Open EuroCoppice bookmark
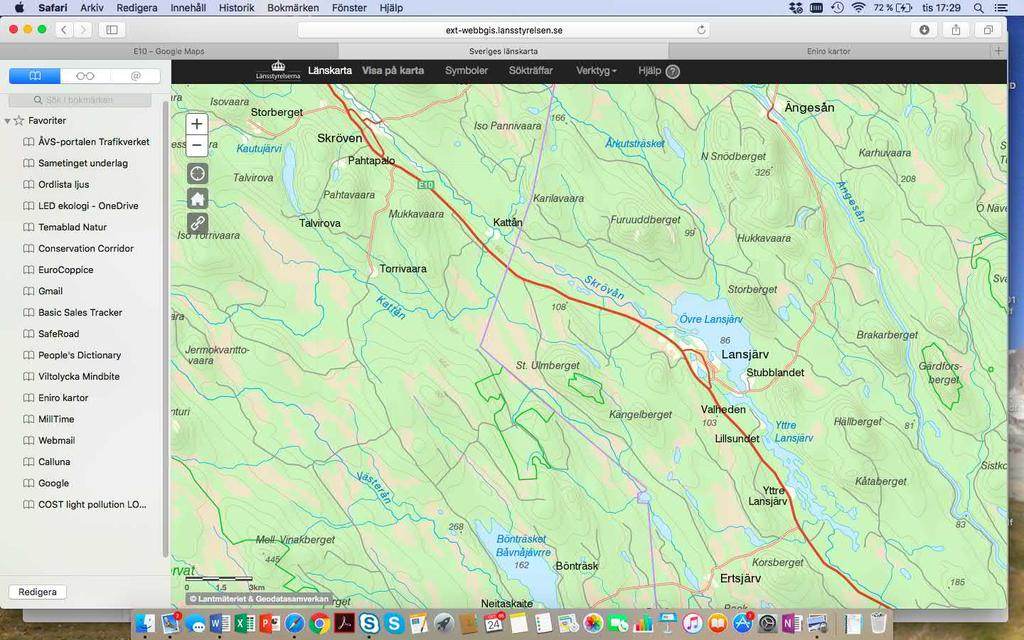 tap(65, 270)
